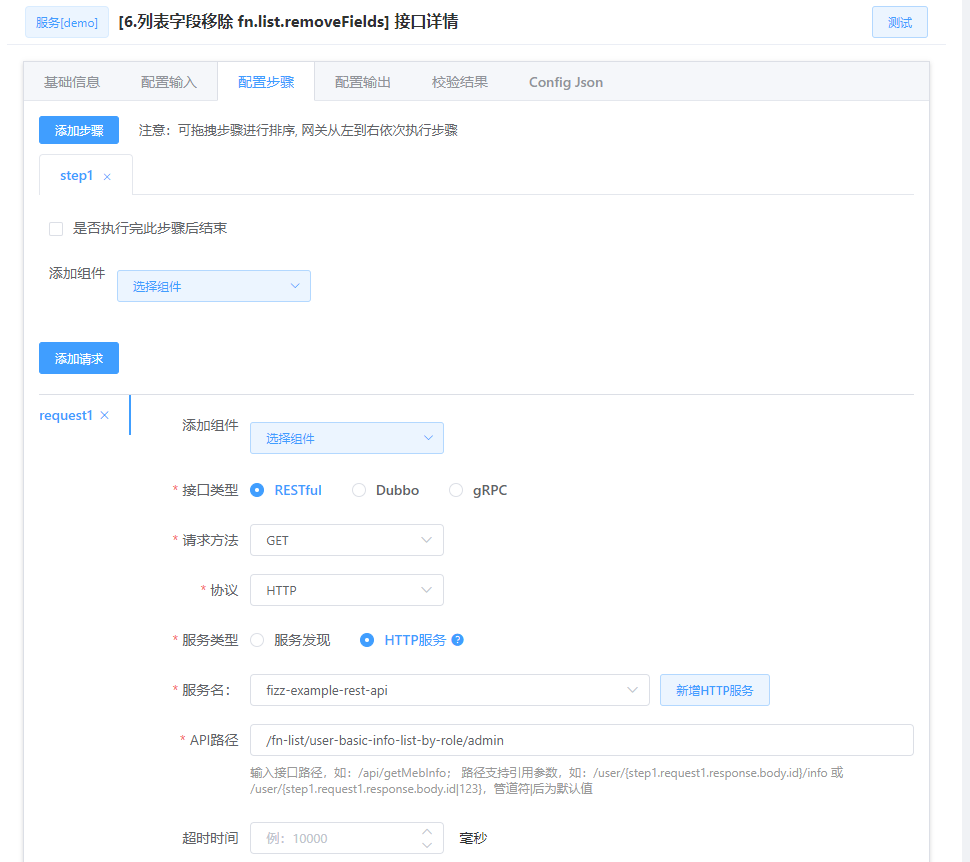Click the 新增HTTP服务 button
The image size is (970, 862).
point(714,689)
